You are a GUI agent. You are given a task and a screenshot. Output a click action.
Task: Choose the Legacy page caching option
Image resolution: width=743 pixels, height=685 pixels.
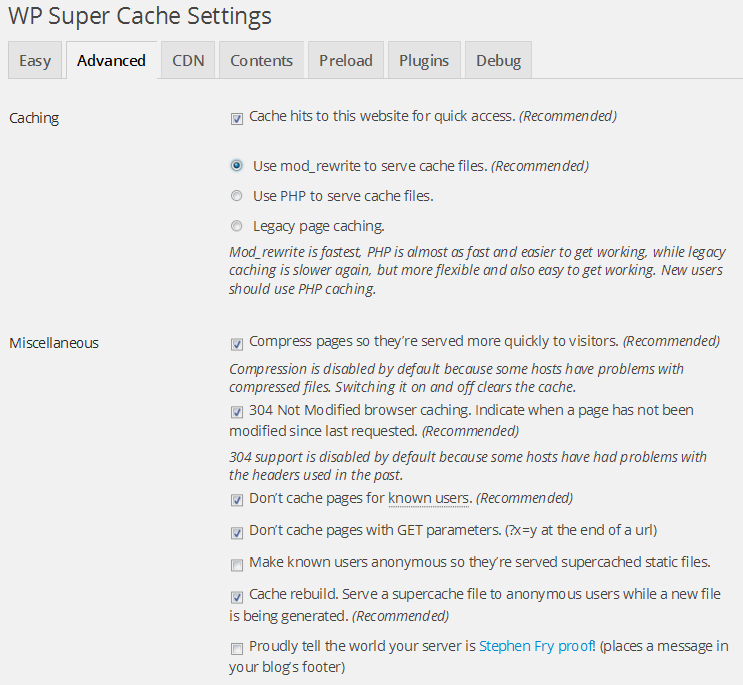237,226
